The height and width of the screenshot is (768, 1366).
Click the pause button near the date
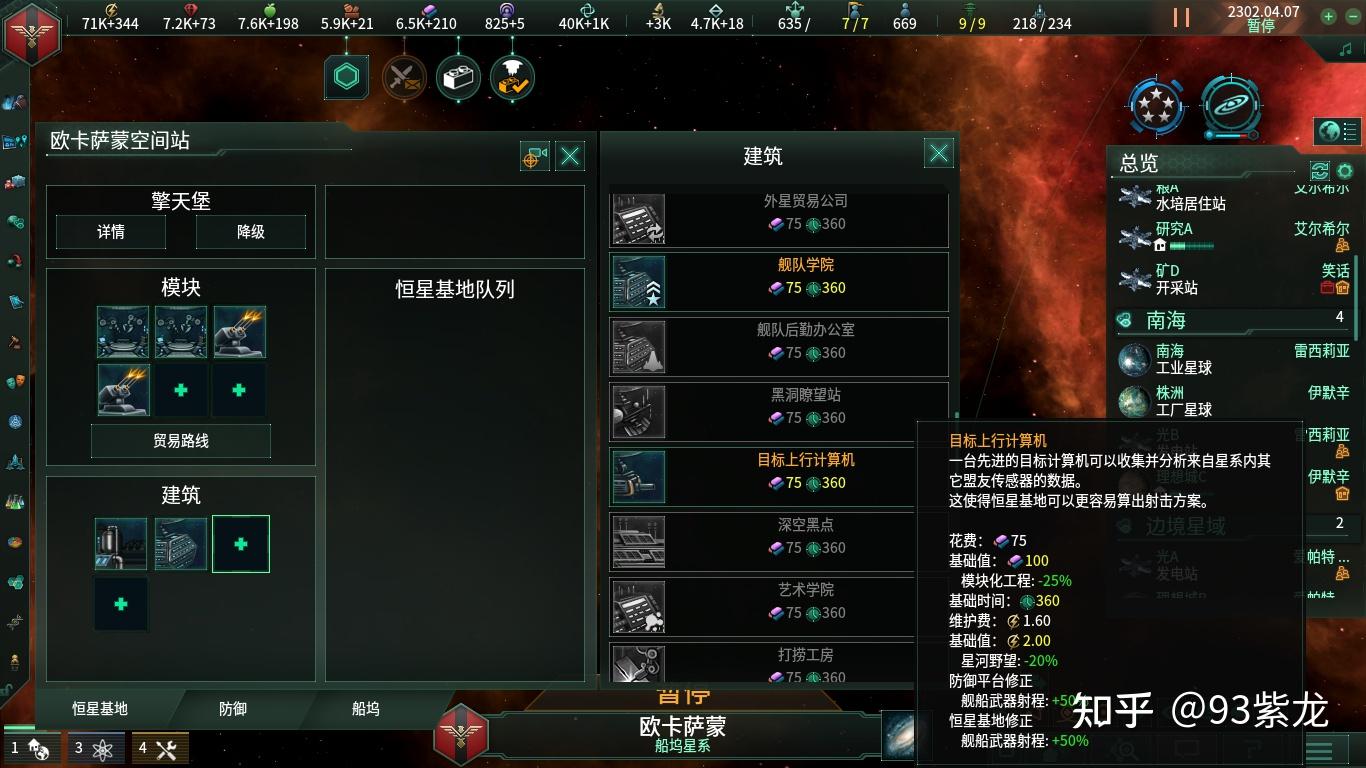pyautogui.click(x=1181, y=17)
